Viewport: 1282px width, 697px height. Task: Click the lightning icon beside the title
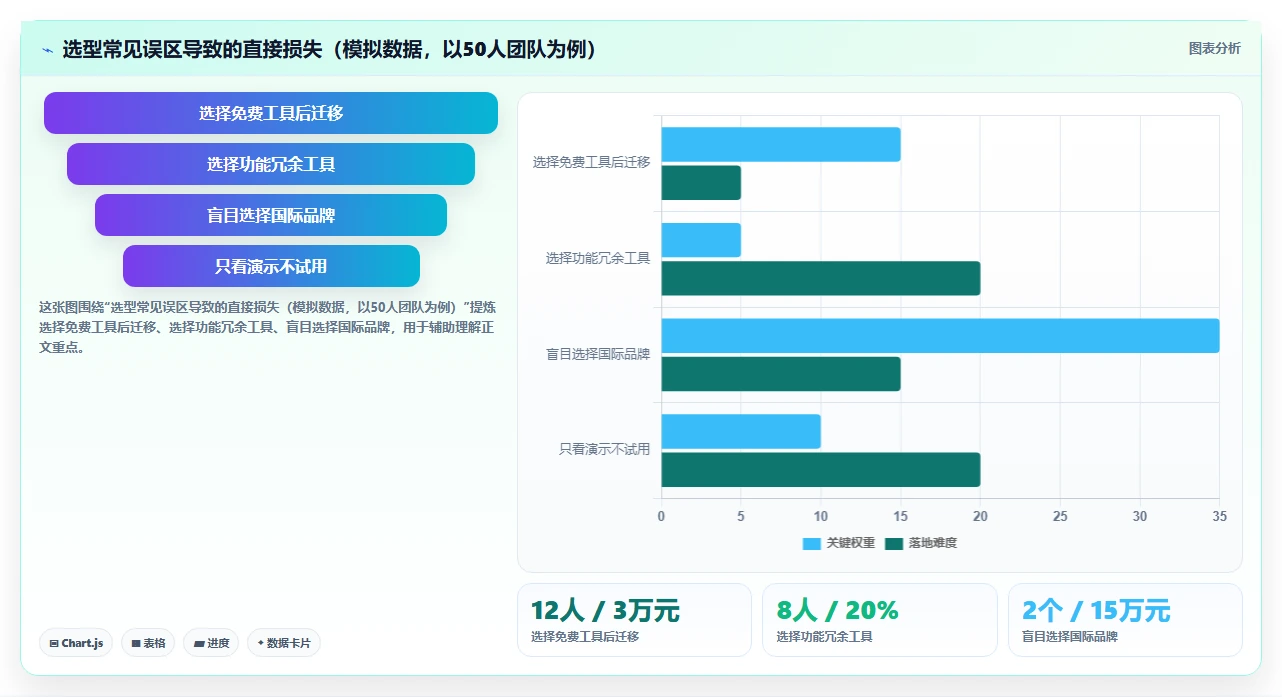[47, 50]
